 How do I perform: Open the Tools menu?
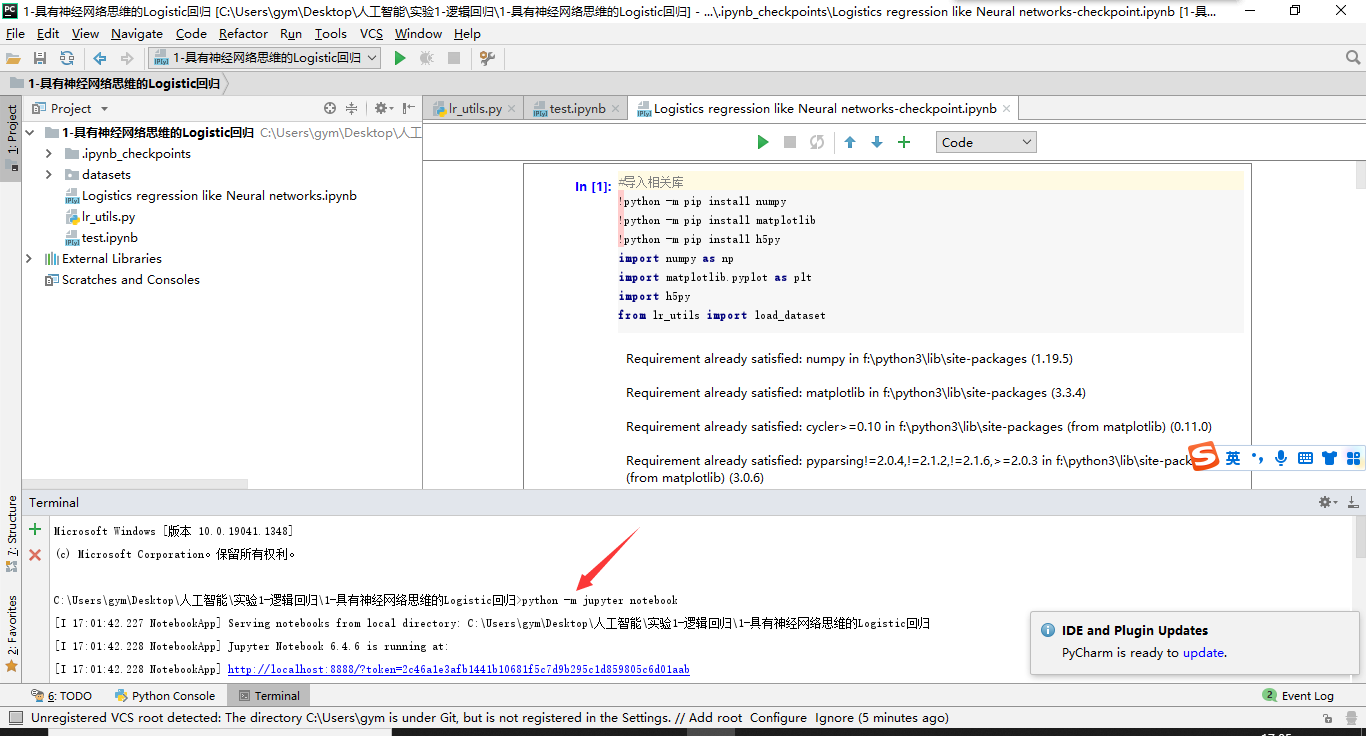(x=331, y=33)
